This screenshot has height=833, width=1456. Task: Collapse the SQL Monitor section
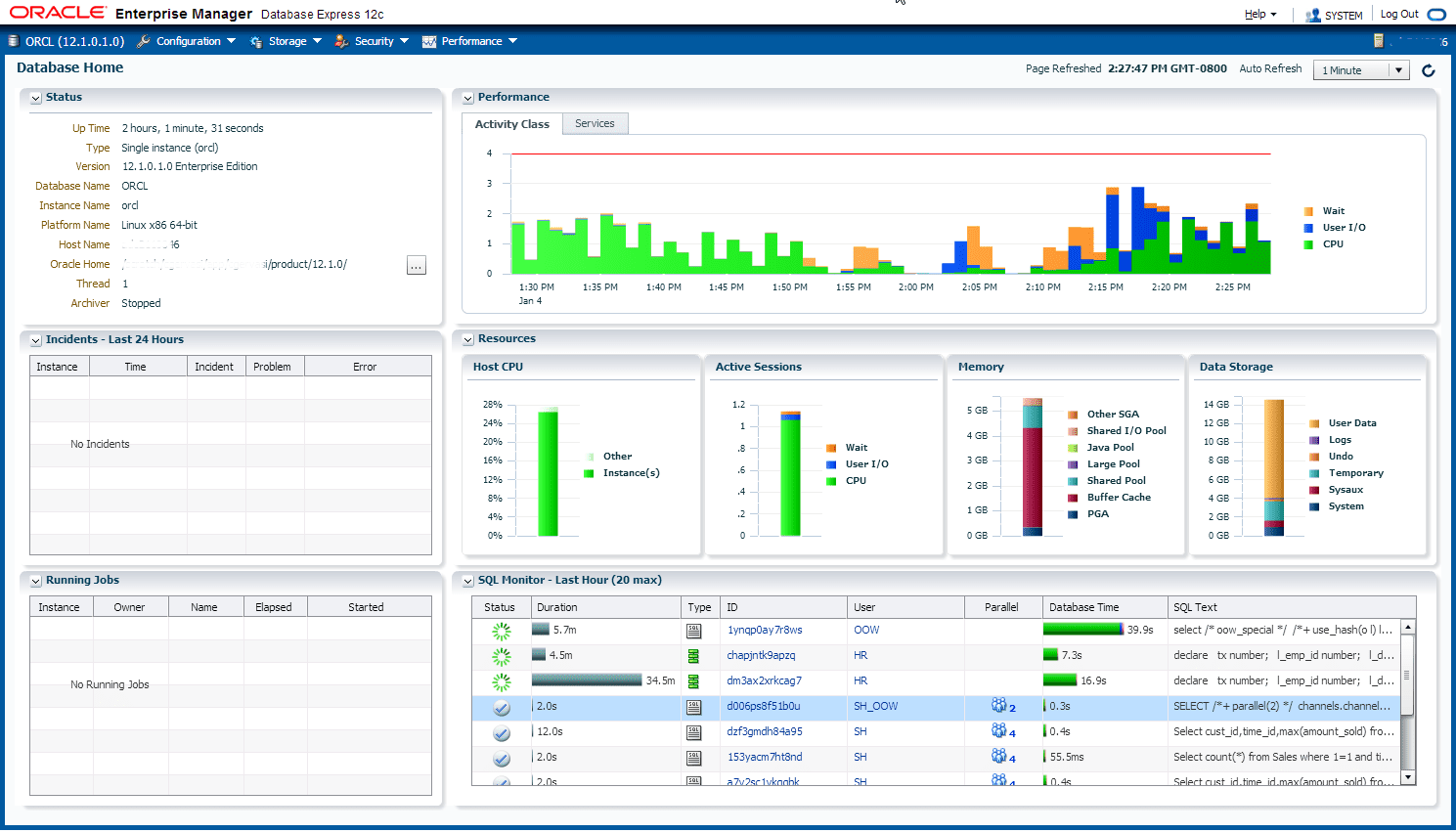click(x=467, y=581)
